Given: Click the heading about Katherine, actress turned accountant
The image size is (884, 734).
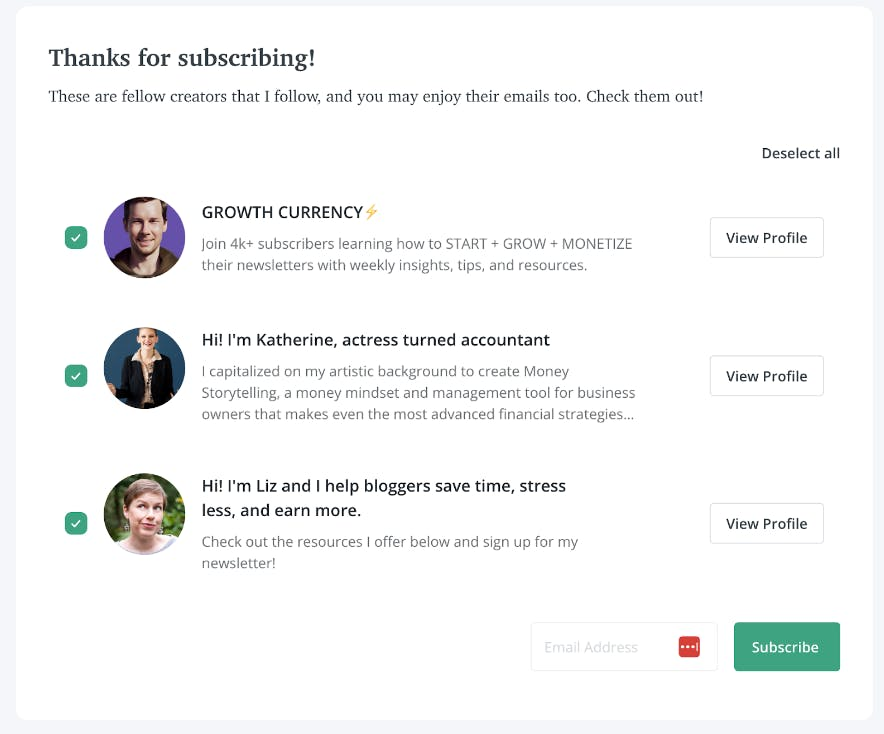Looking at the screenshot, I should click(x=375, y=340).
